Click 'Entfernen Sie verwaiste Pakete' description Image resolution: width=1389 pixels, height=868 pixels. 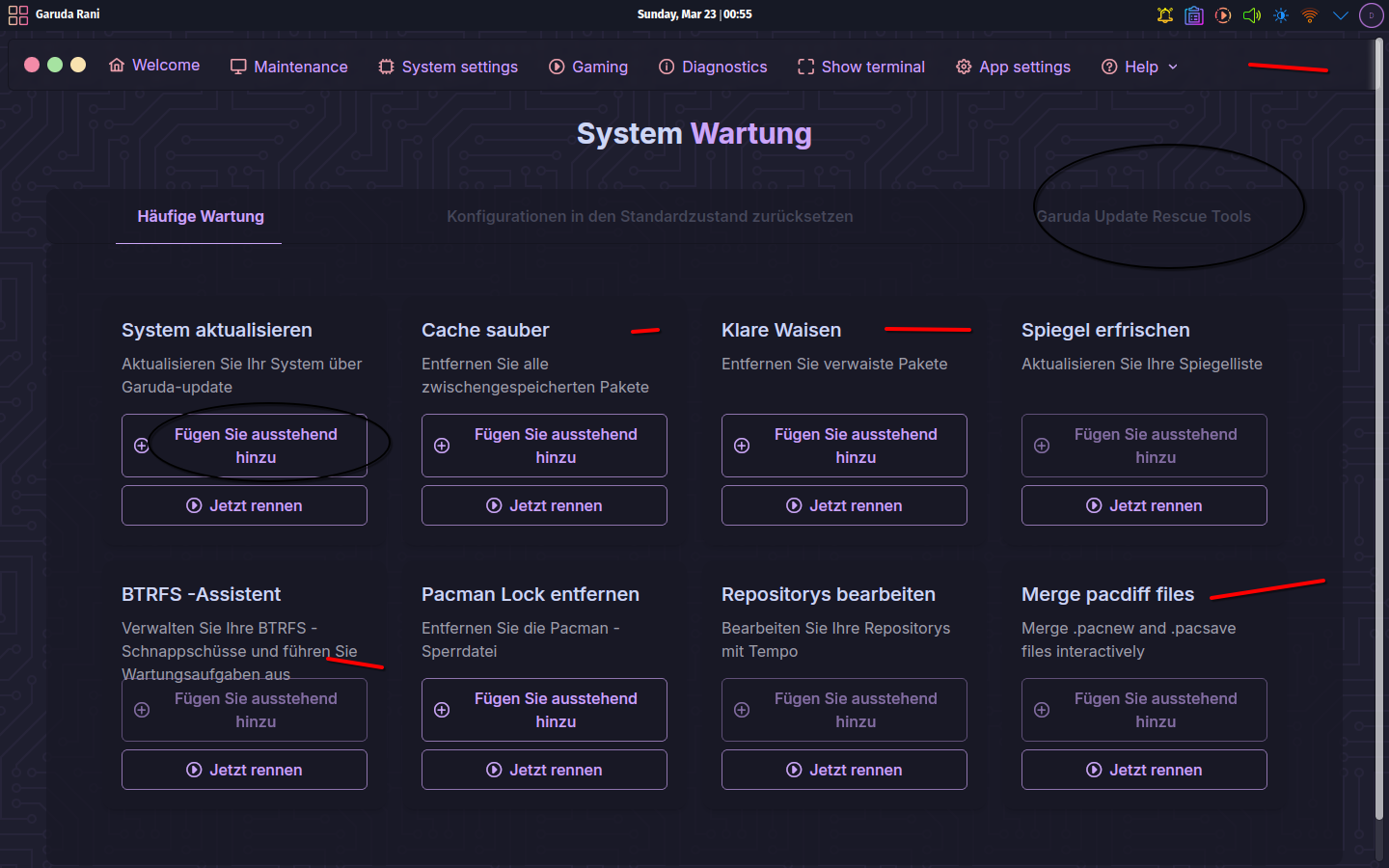click(834, 364)
